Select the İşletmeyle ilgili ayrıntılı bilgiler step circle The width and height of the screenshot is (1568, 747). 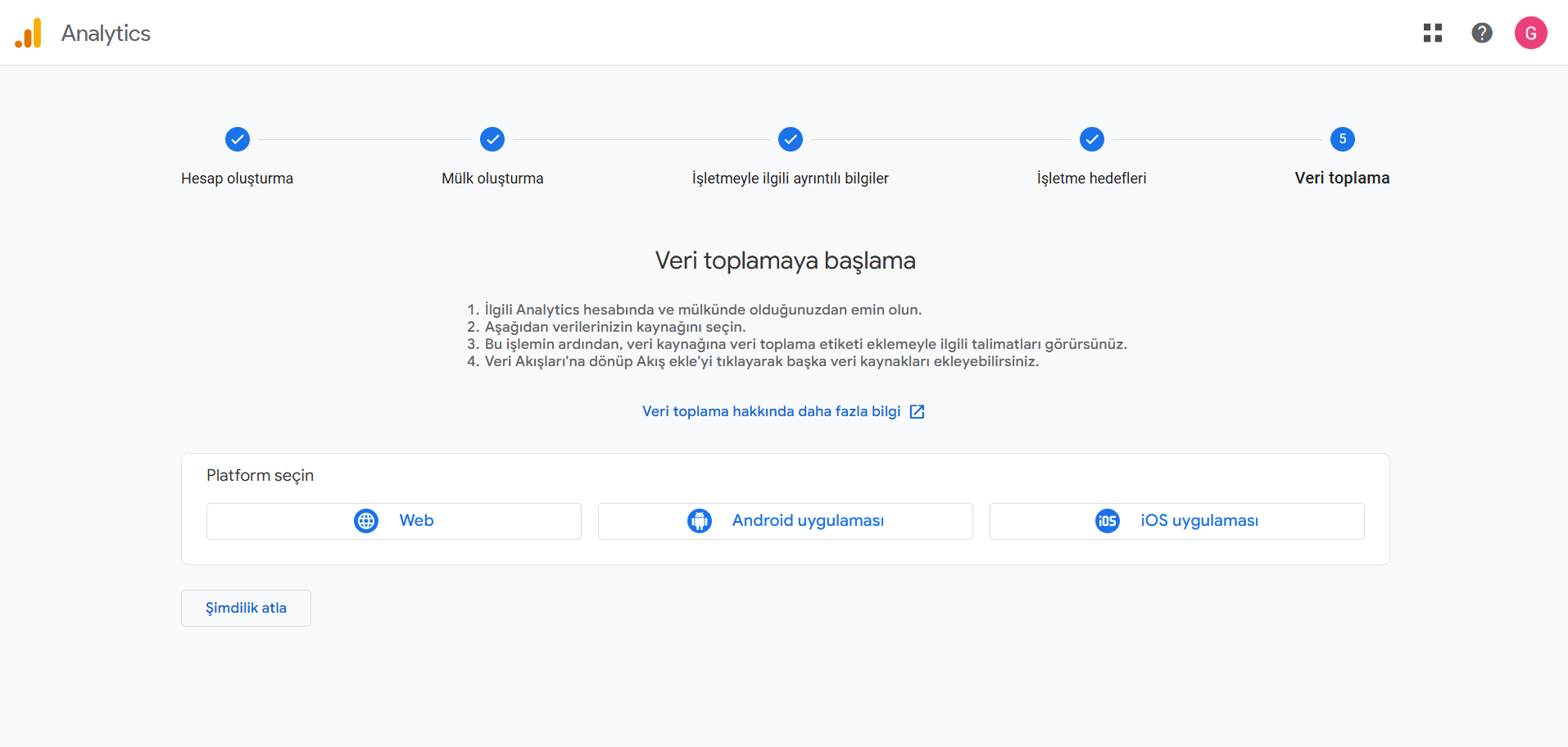coord(790,139)
